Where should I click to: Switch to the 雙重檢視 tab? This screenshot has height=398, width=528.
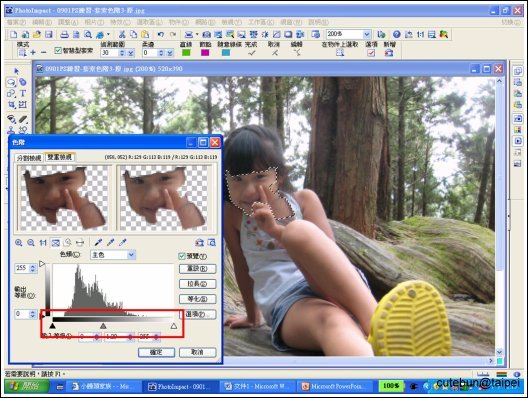click(59, 157)
